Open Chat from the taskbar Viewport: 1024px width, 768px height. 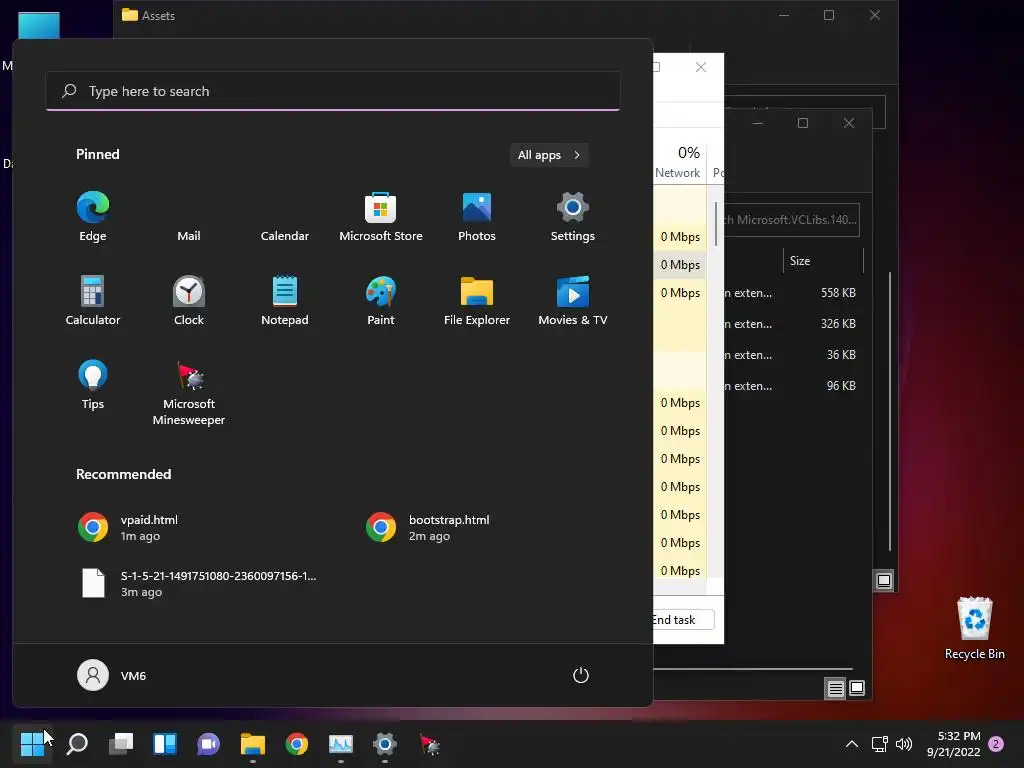(208, 743)
